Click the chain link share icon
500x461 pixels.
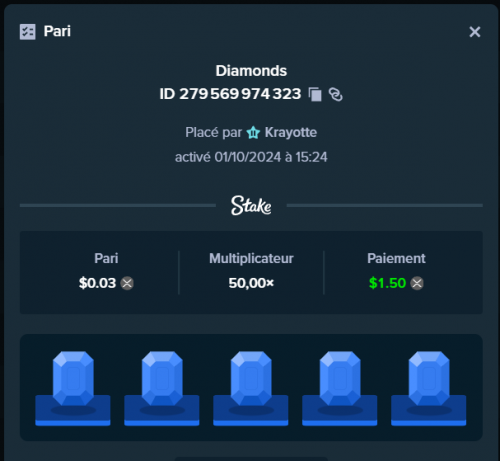[335, 94]
